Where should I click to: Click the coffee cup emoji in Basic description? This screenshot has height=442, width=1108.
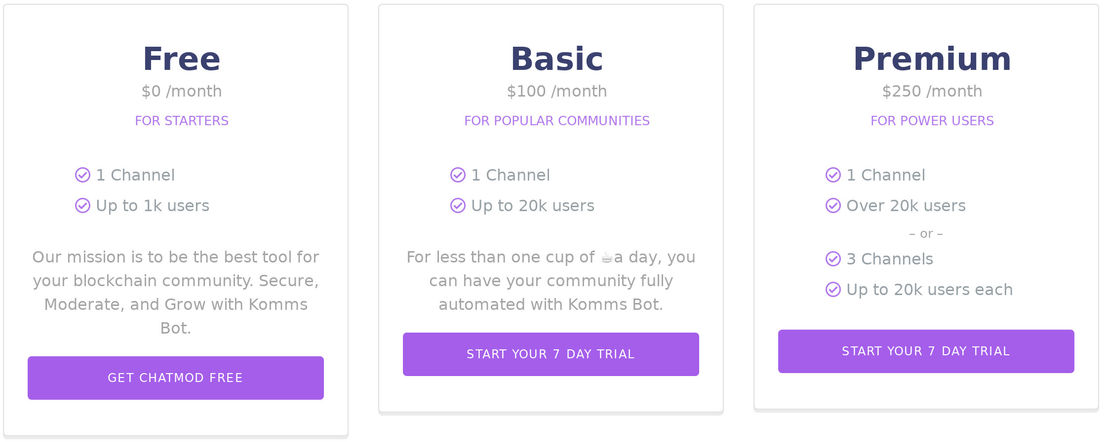click(606, 258)
